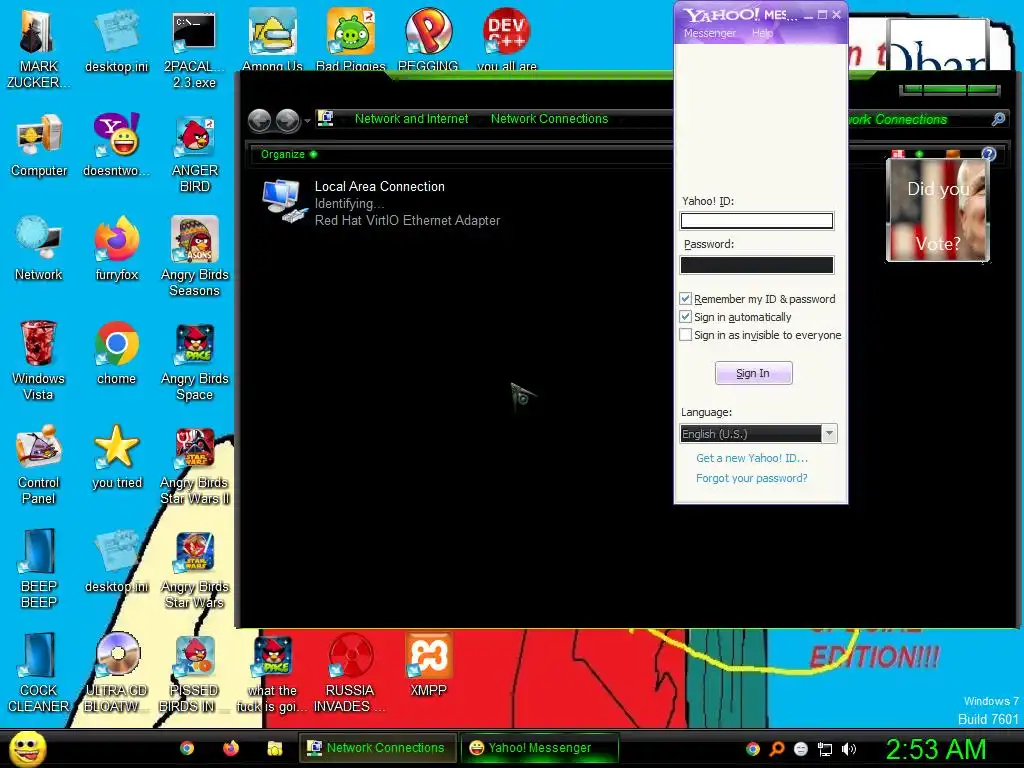Launch Angry Birds Seasons
Image resolution: width=1024 pixels, height=768 pixels.
195,257
